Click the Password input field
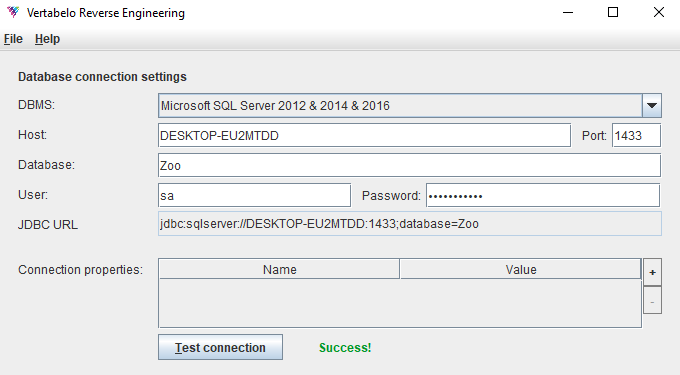Image resolution: width=680 pixels, height=375 pixels. (x=543, y=195)
